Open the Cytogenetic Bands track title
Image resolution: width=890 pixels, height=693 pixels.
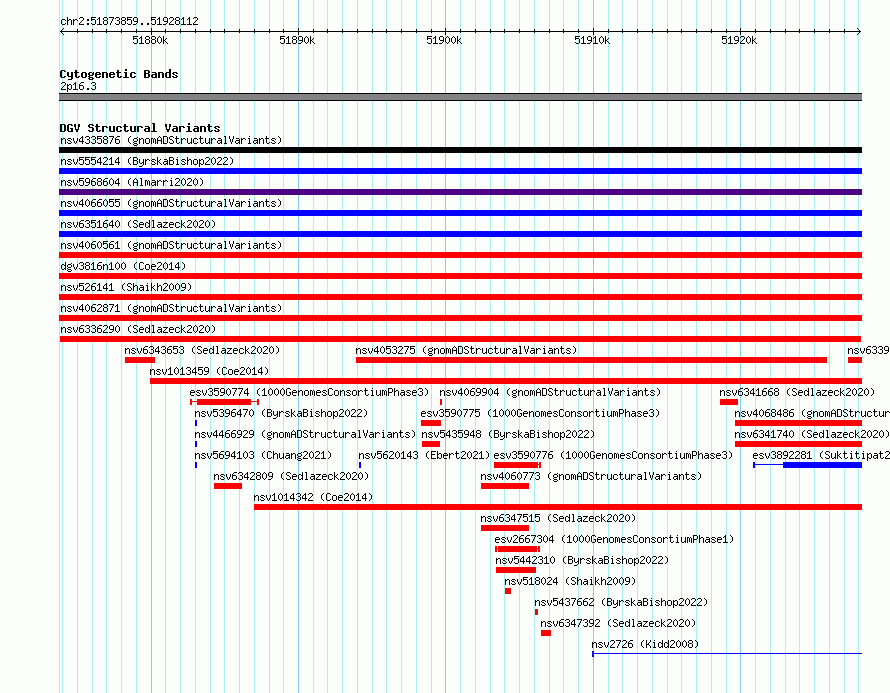click(x=119, y=74)
